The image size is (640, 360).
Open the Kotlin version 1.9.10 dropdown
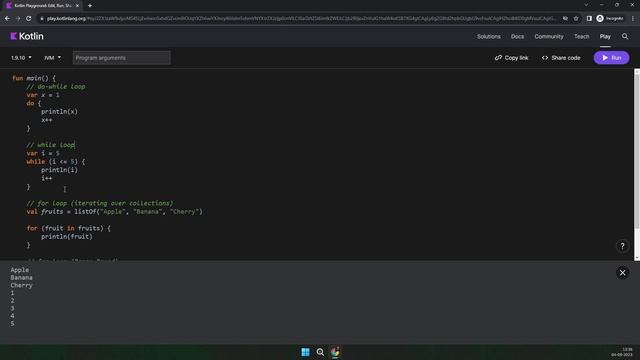21,58
